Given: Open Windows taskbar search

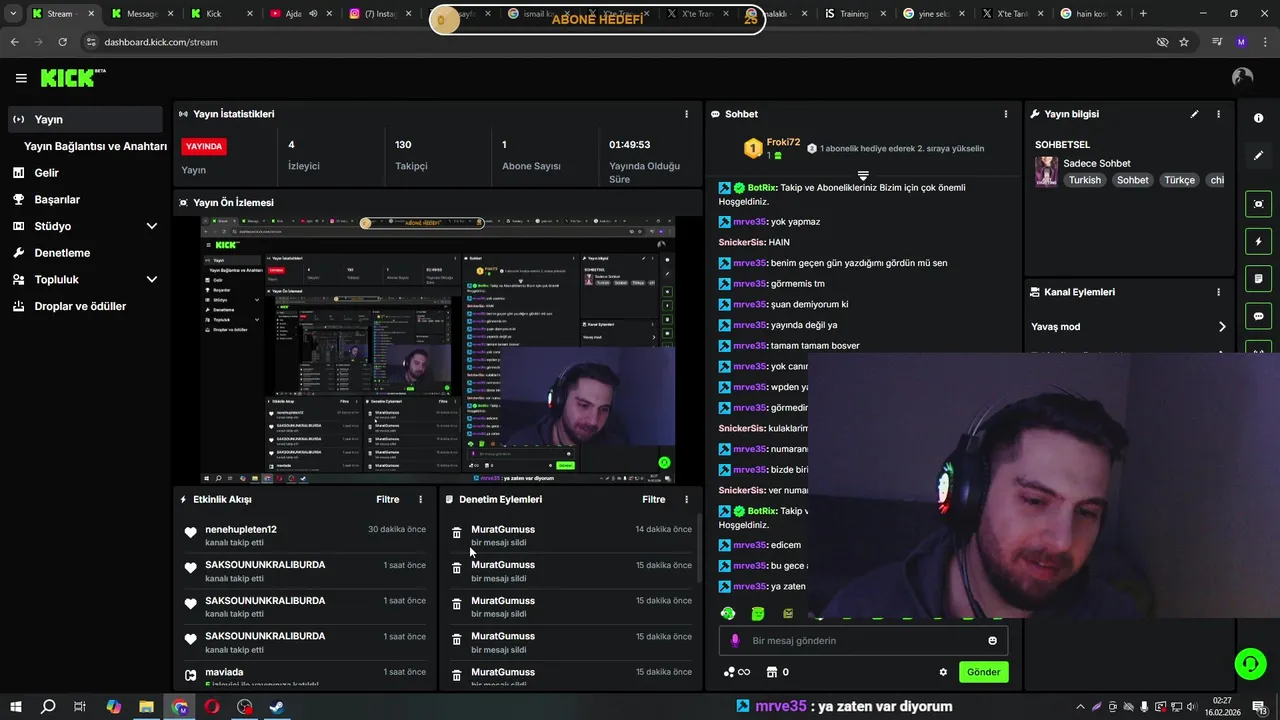Looking at the screenshot, I should pos(47,707).
